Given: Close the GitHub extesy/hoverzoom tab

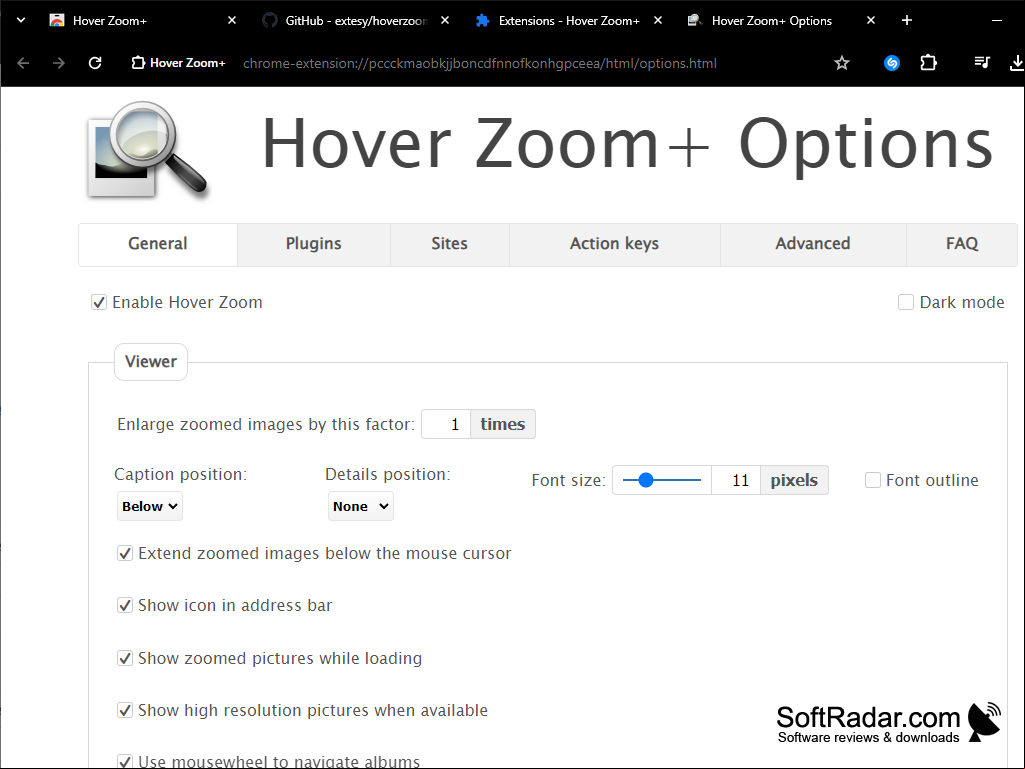Looking at the screenshot, I should 445,20.
